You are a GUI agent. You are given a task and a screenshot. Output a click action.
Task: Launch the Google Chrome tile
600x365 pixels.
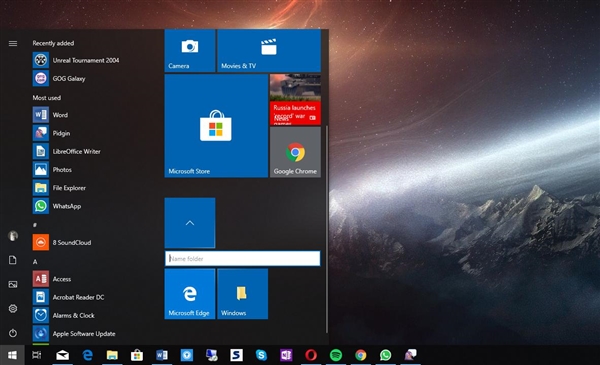295,152
